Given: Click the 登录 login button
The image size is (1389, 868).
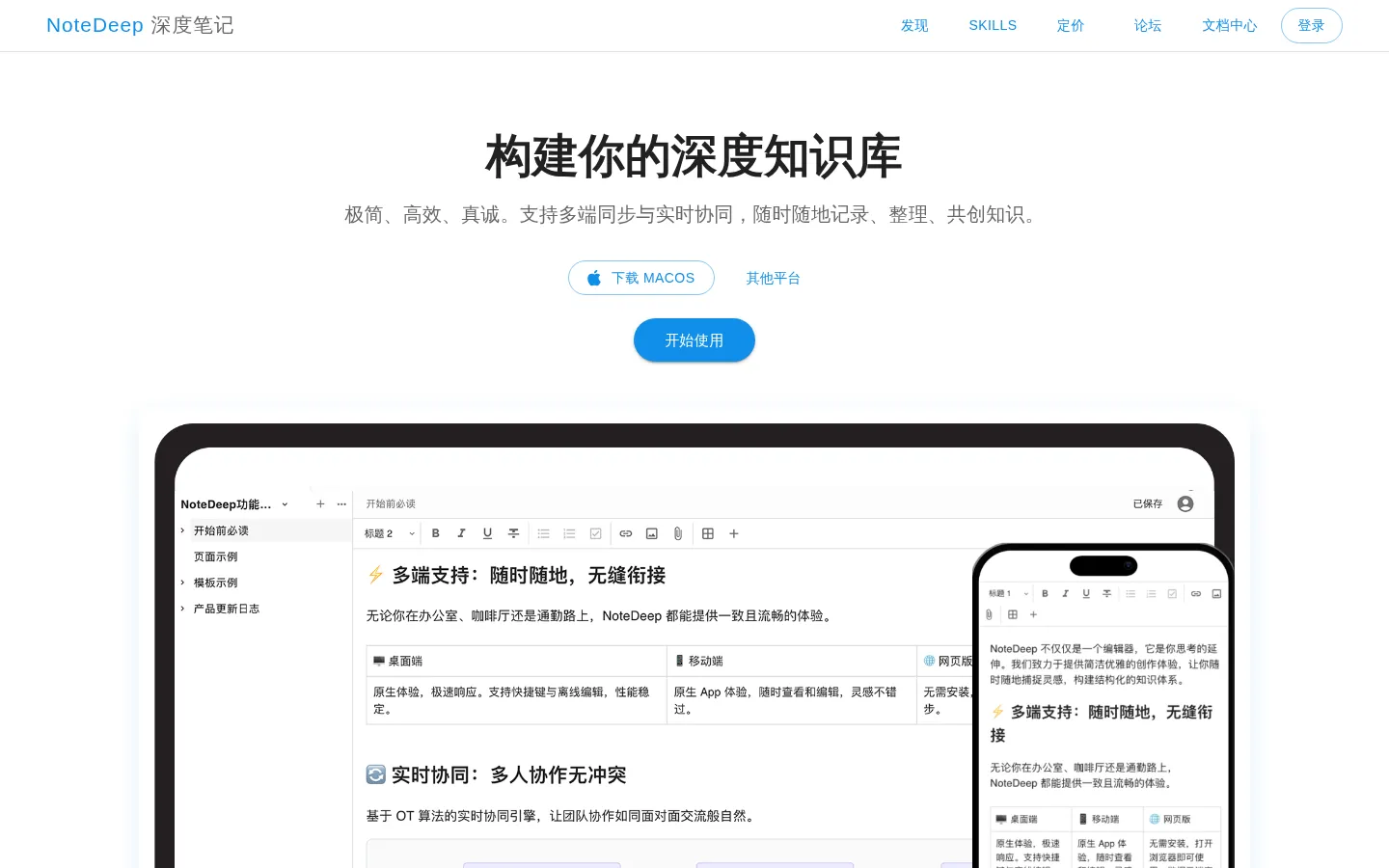Looking at the screenshot, I should point(1311,26).
